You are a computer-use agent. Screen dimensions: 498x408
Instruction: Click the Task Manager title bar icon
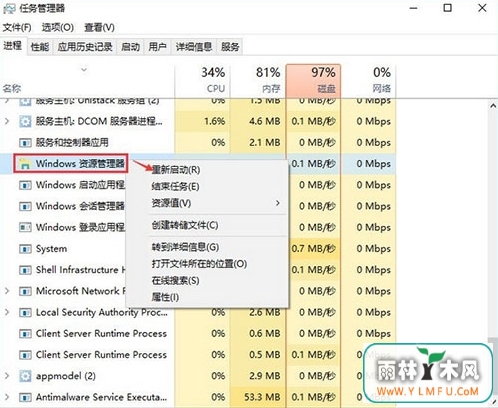9,8
